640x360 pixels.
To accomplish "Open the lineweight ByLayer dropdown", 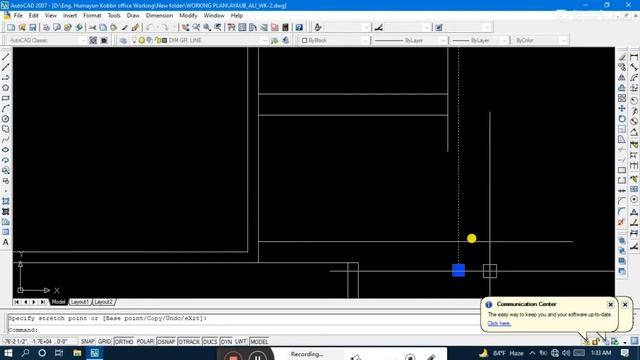I will tap(504, 40).
